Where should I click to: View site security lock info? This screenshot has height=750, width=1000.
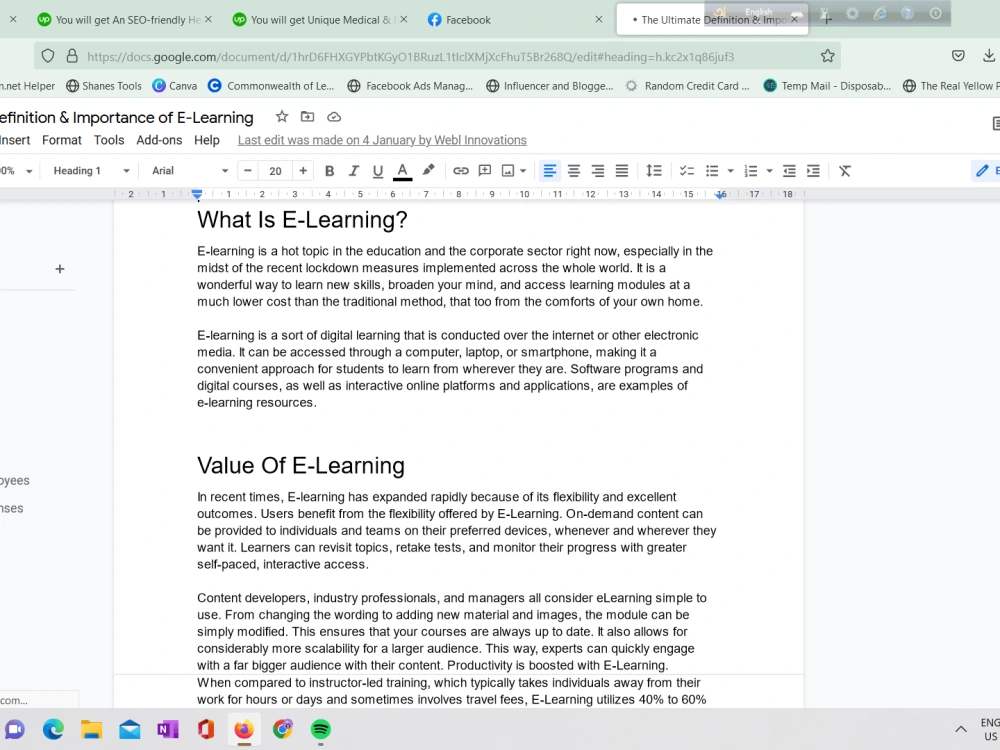point(72,56)
